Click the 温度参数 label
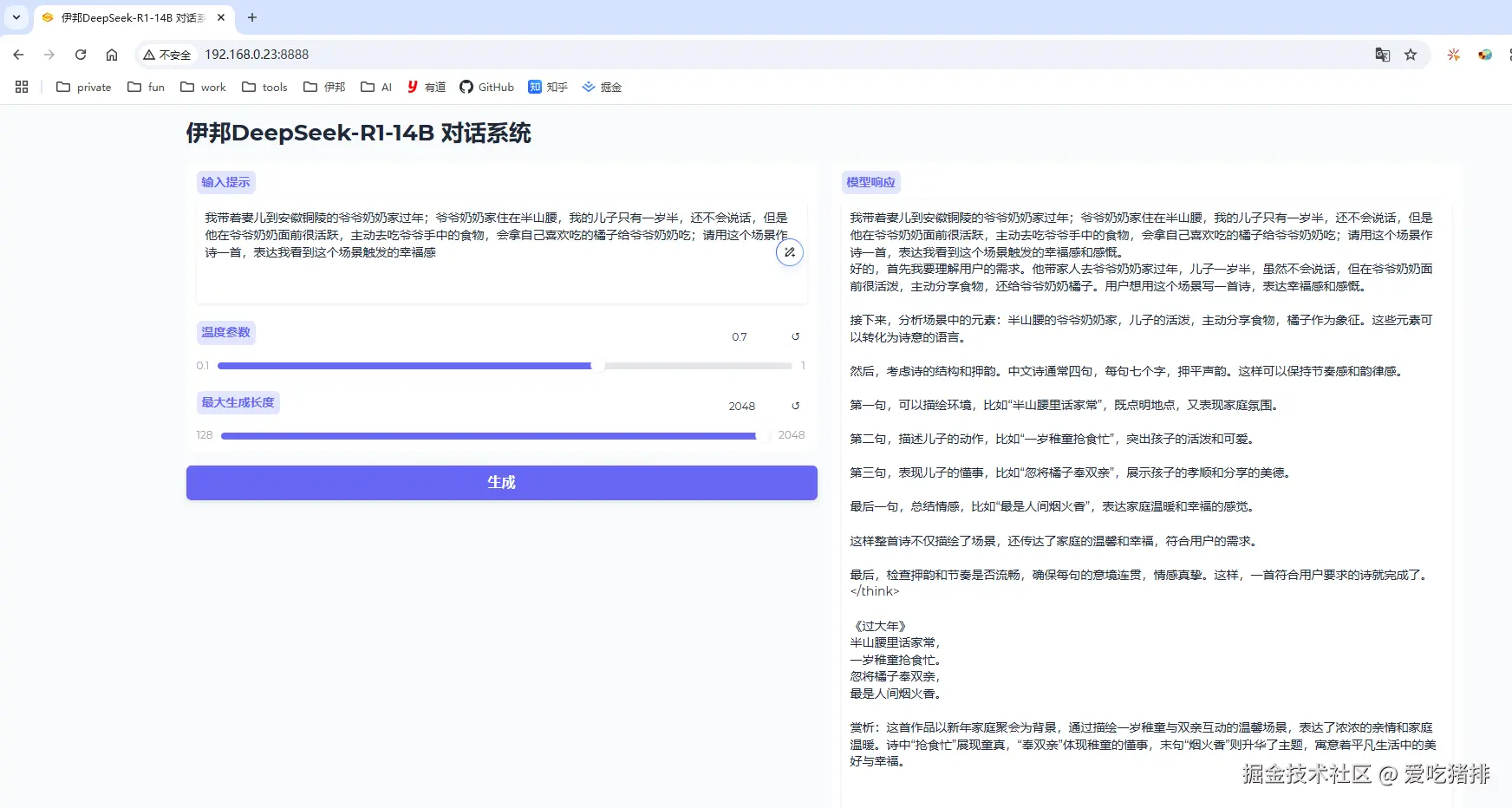The image size is (1512, 808). click(225, 332)
